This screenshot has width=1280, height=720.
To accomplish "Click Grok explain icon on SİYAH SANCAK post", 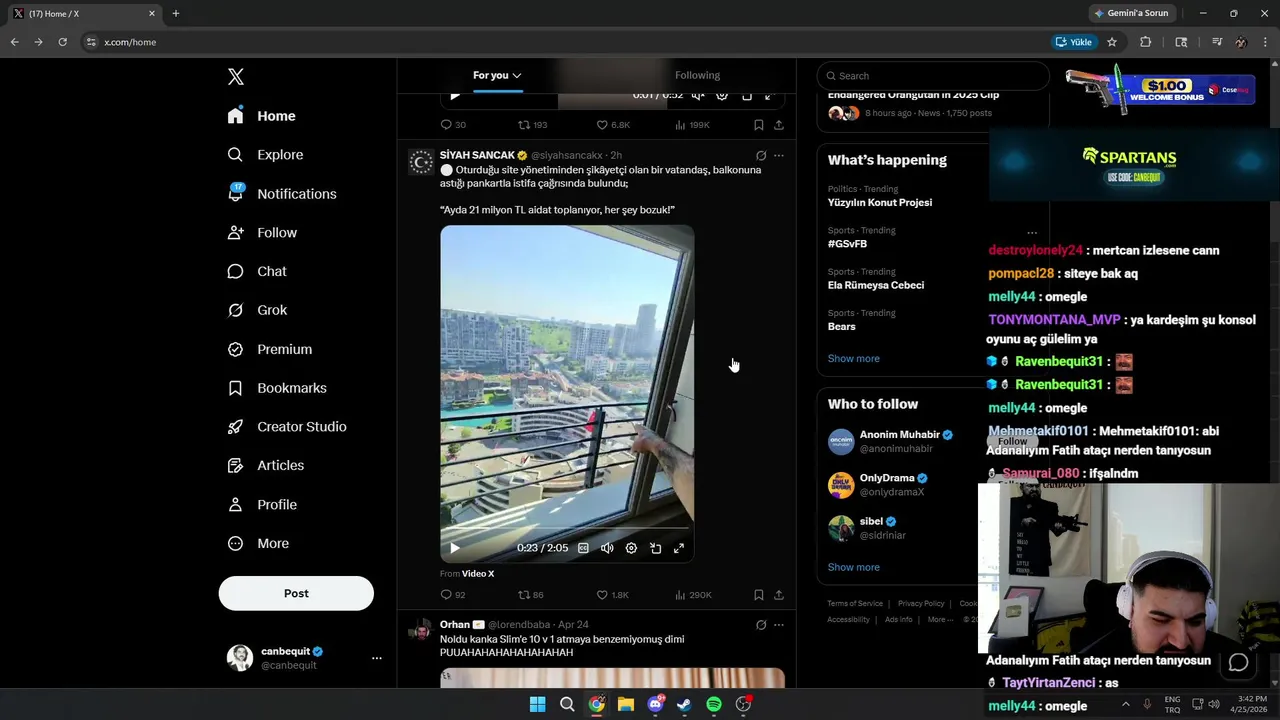I will coord(761,156).
